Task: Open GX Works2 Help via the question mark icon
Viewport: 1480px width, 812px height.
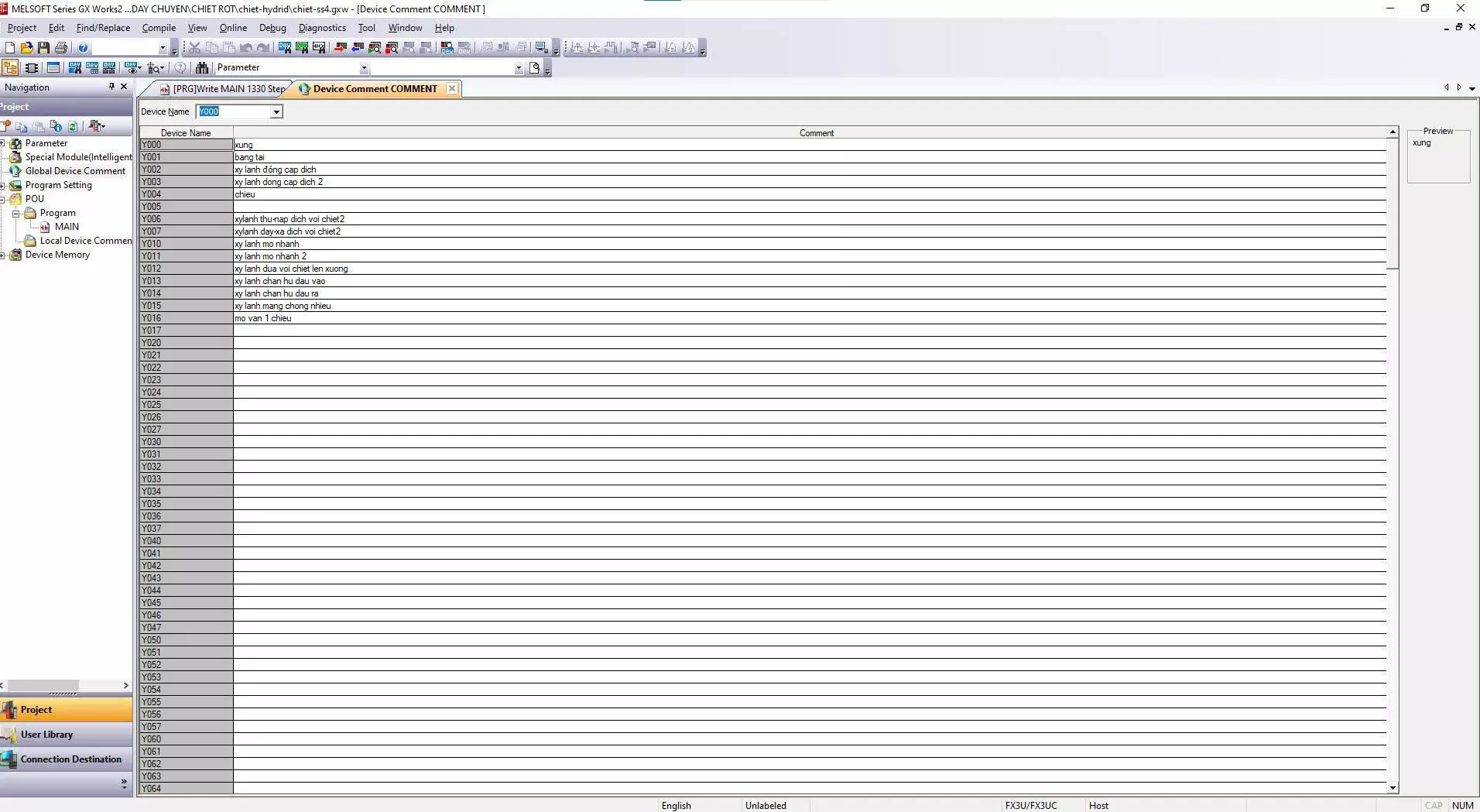Action: [84, 48]
